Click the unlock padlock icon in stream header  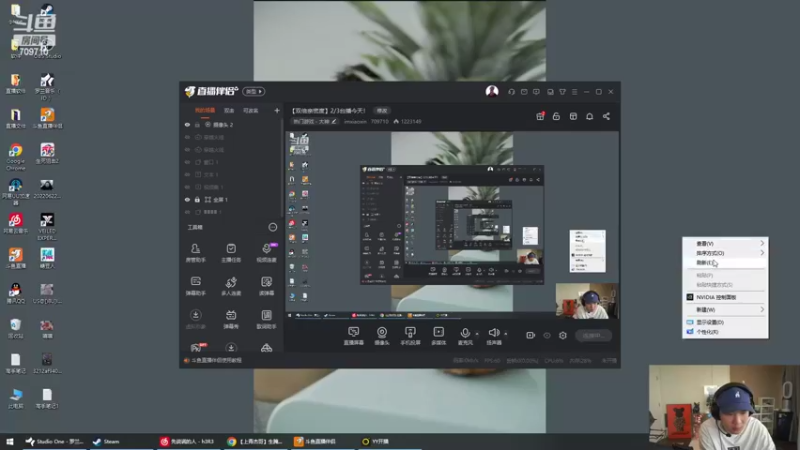tap(556, 116)
